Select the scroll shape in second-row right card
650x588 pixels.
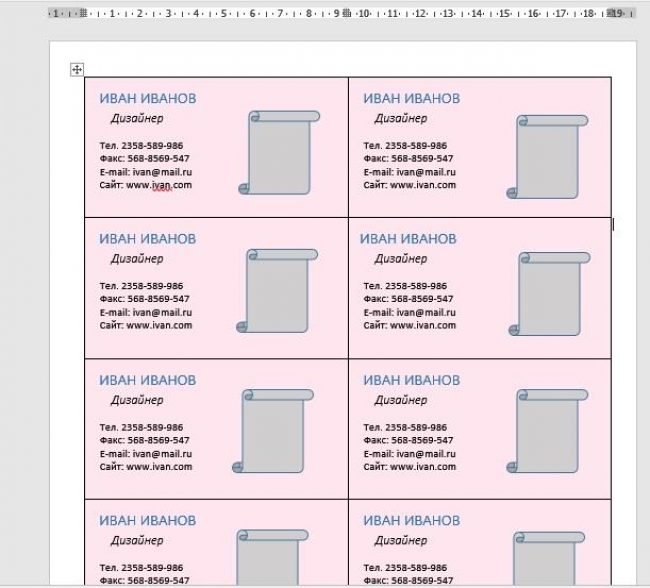[x=548, y=294]
